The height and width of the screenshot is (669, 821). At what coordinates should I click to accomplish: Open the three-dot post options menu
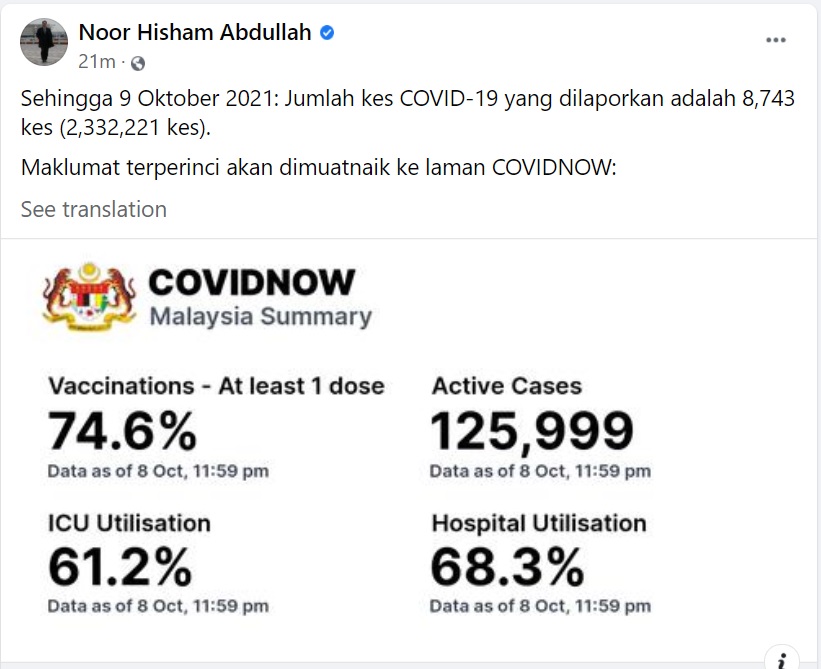coord(775,40)
